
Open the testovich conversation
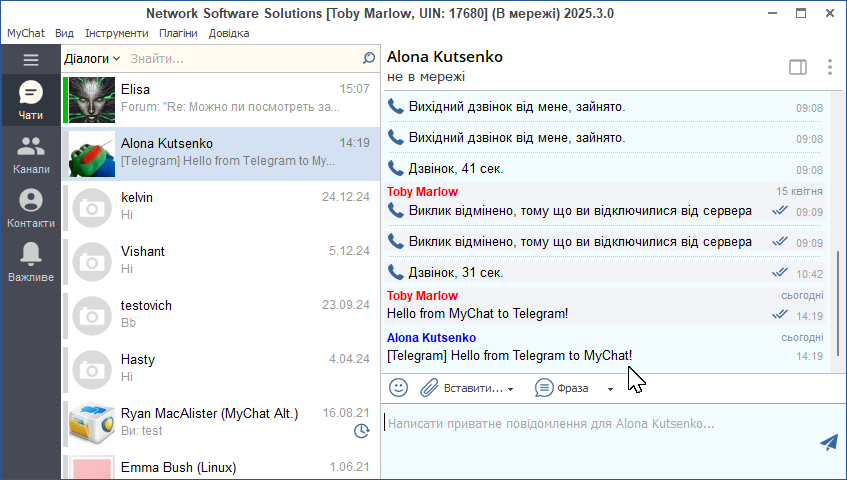click(x=221, y=316)
